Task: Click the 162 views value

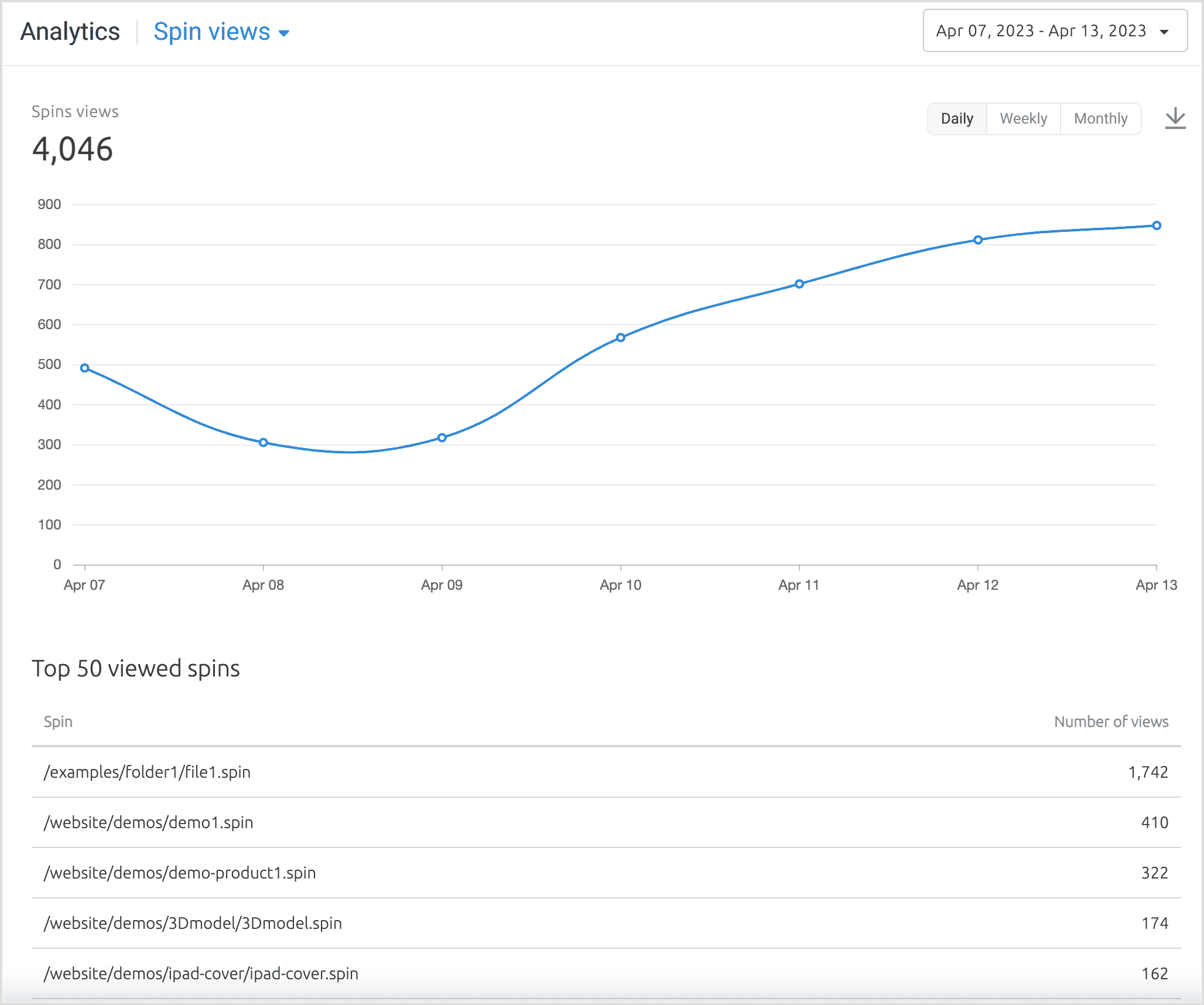Action: [x=1155, y=973]
